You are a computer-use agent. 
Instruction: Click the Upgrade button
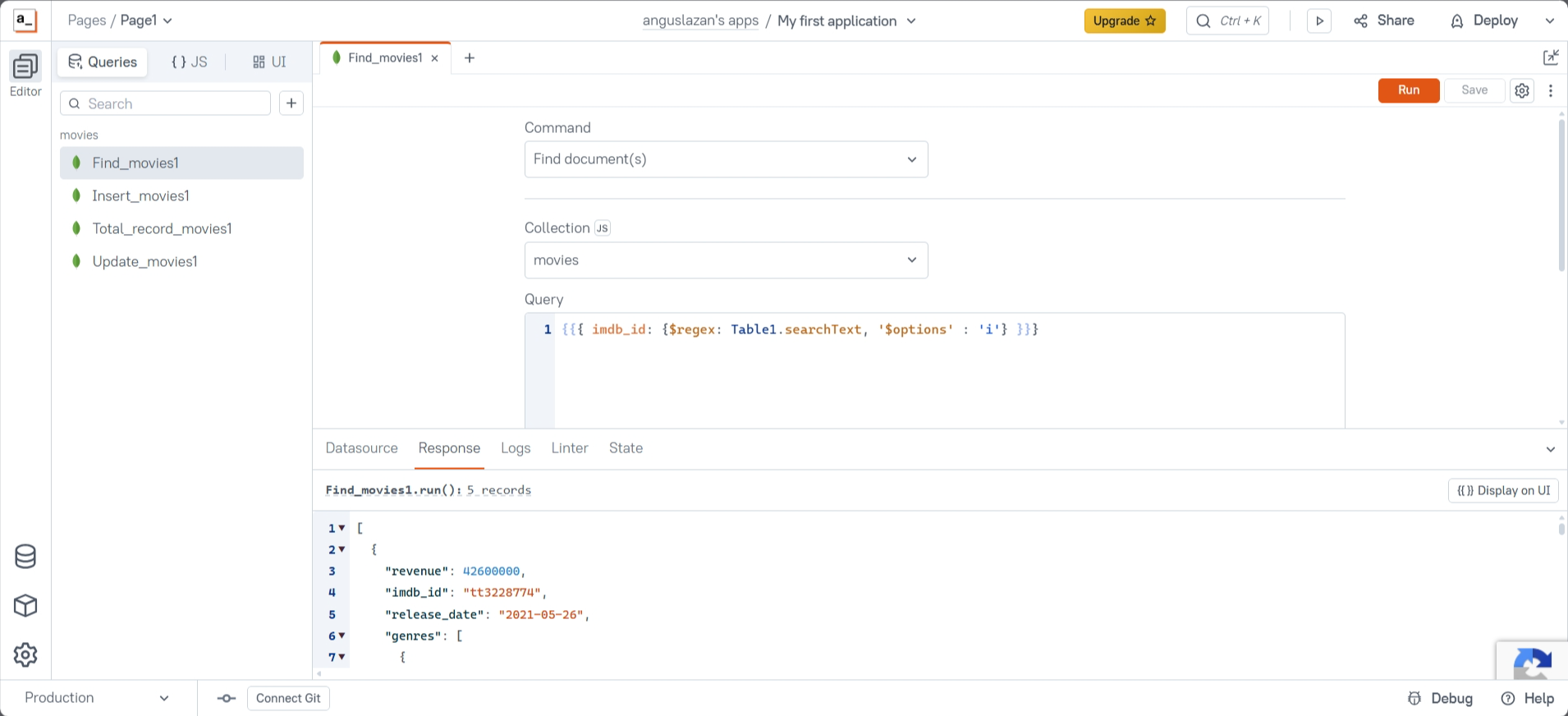(x=1125, y=21)
